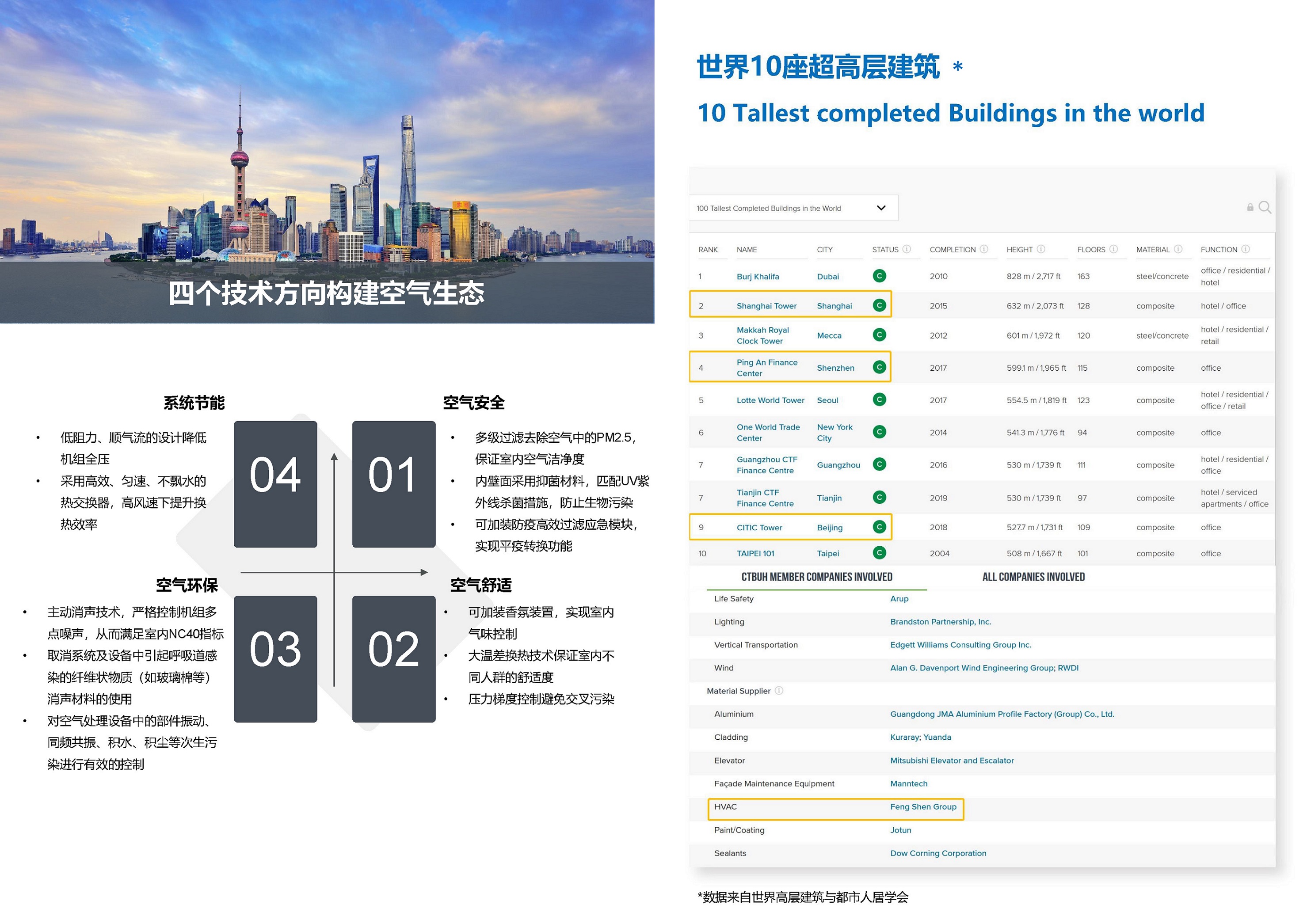Viewport: 1307px width, 924px height.
Task: Click the FLOORS column info icon
Action: click(1113, 249)
